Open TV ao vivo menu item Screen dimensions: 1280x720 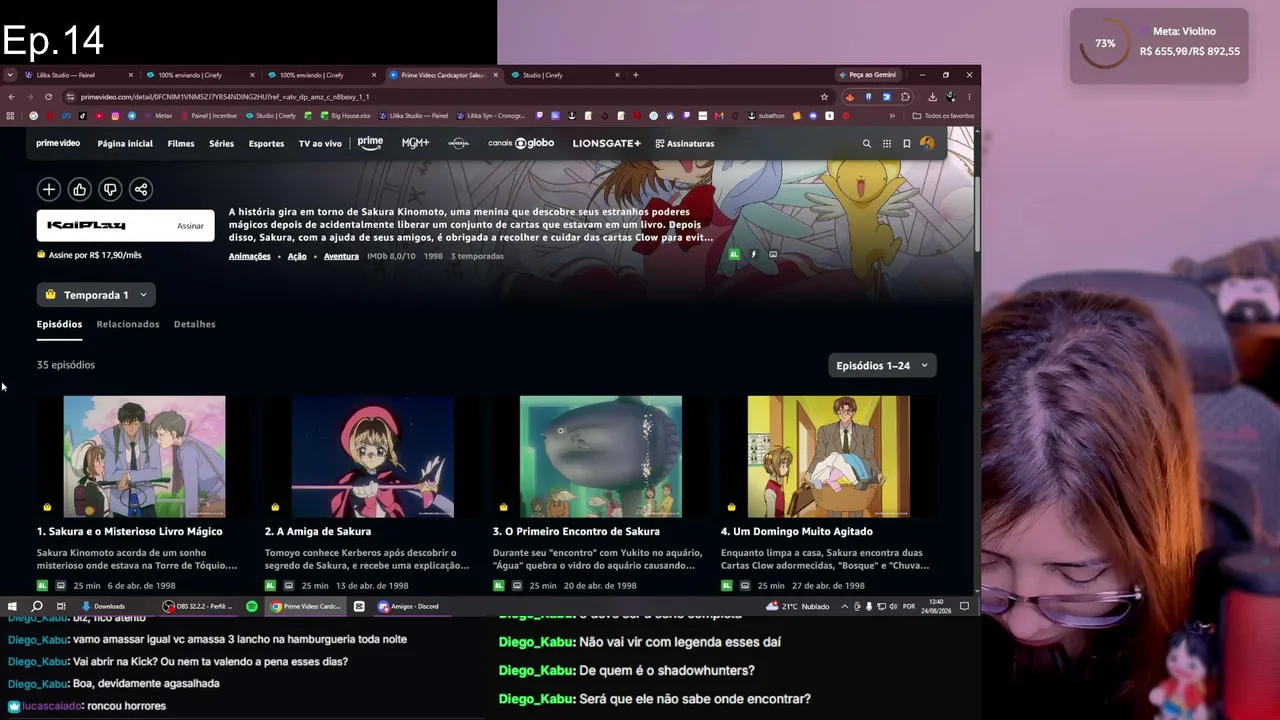point(320,144)
